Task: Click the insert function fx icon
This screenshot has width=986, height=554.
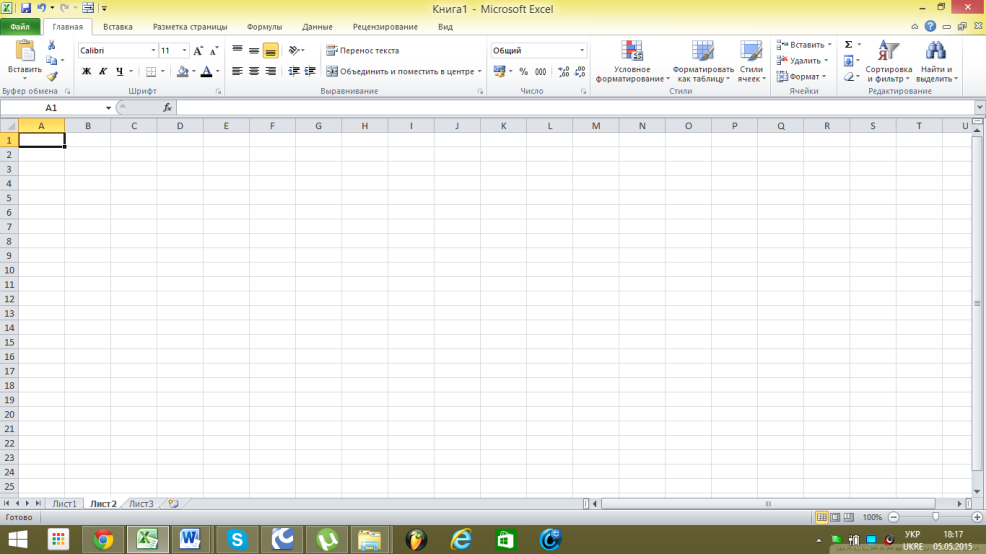Action: coord(167,108)
